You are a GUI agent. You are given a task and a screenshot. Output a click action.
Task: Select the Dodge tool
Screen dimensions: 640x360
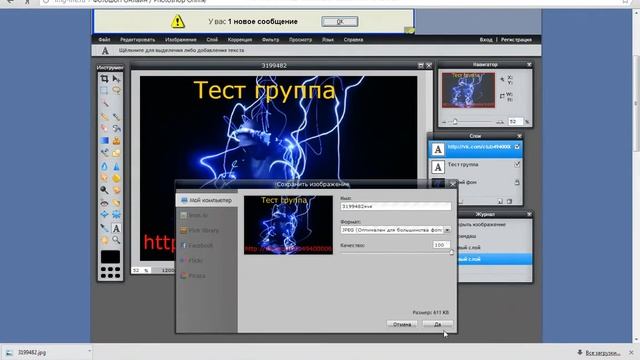click(x=104, y=190)
